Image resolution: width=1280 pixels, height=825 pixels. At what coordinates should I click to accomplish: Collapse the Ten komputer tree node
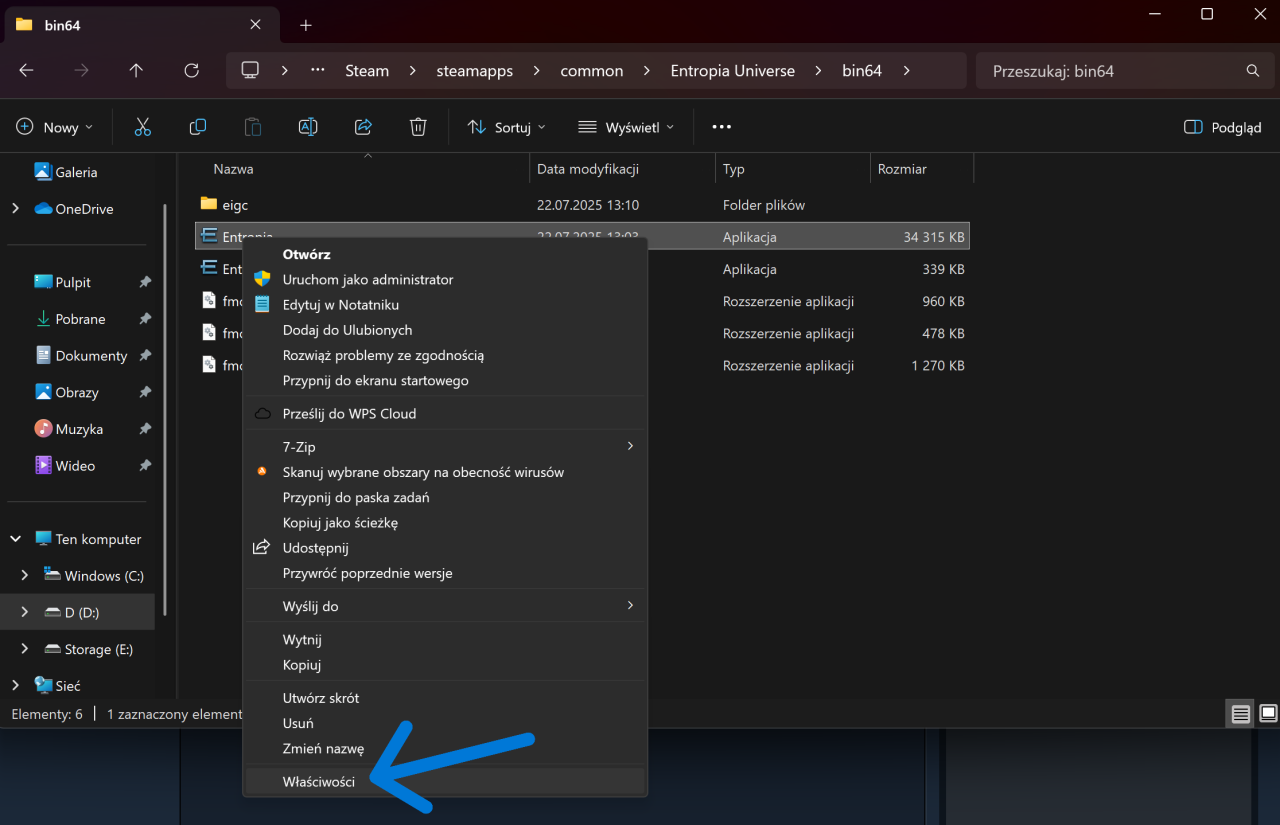15,539
